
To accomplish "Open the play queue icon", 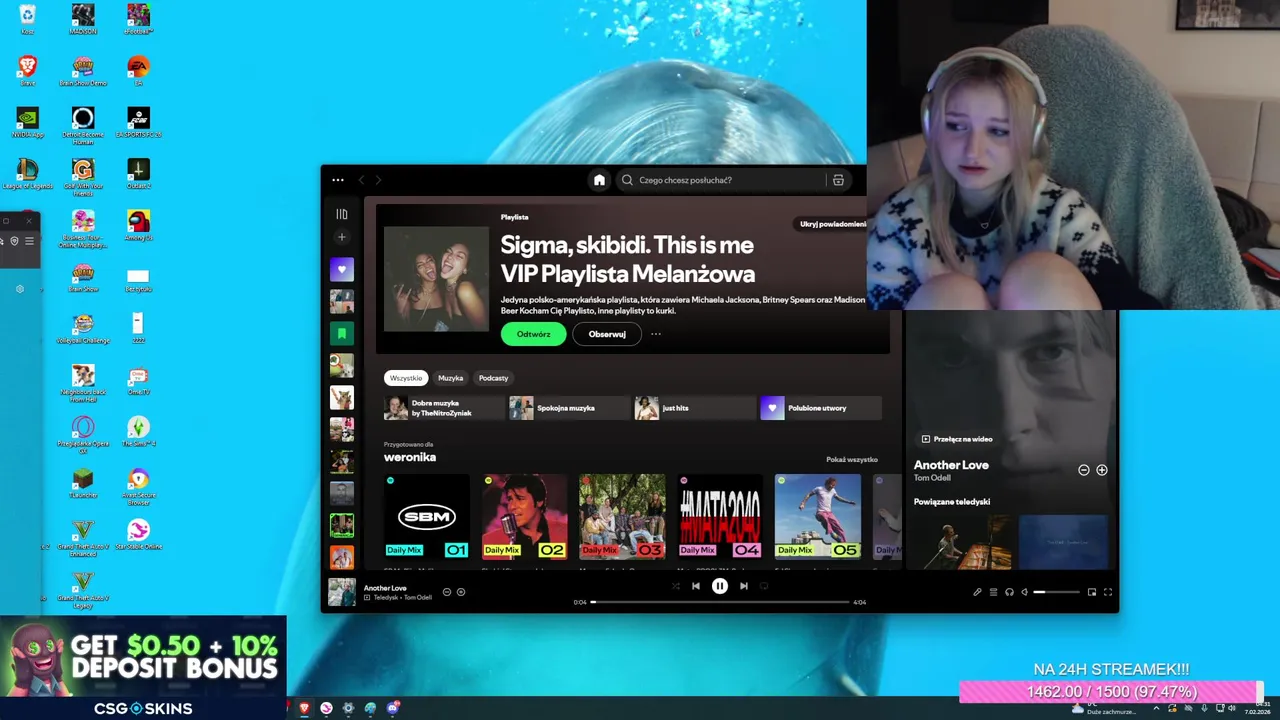I will tap(993, 592).
